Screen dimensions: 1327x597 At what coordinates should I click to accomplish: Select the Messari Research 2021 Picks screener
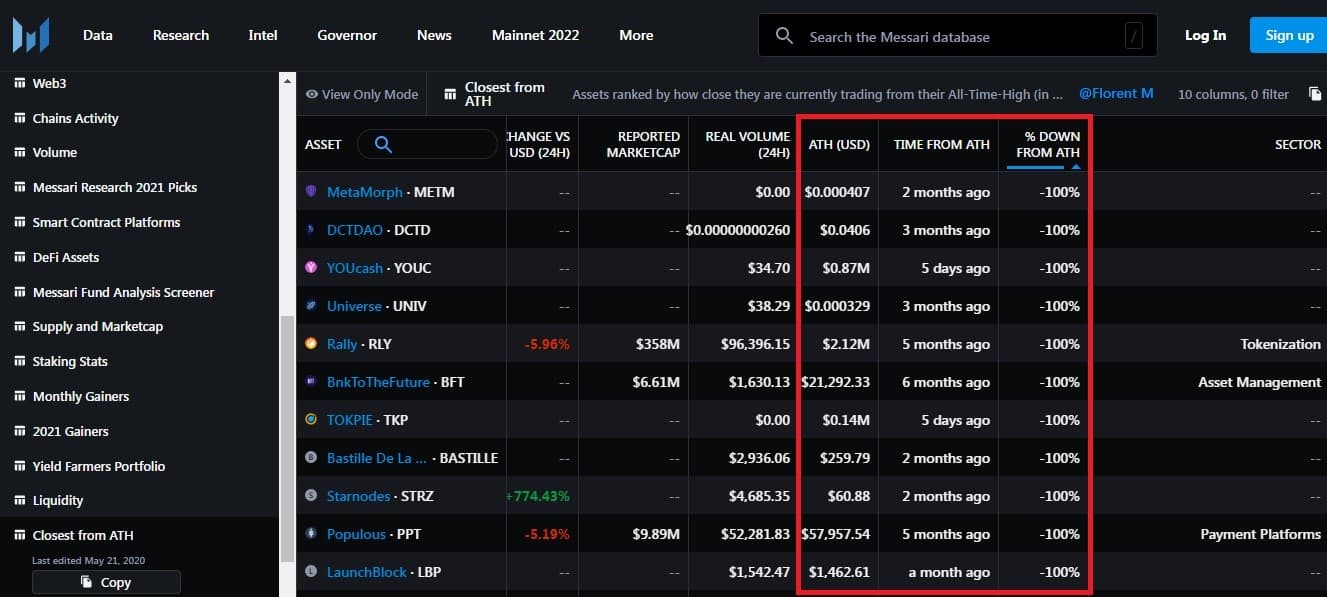point(115,187)
